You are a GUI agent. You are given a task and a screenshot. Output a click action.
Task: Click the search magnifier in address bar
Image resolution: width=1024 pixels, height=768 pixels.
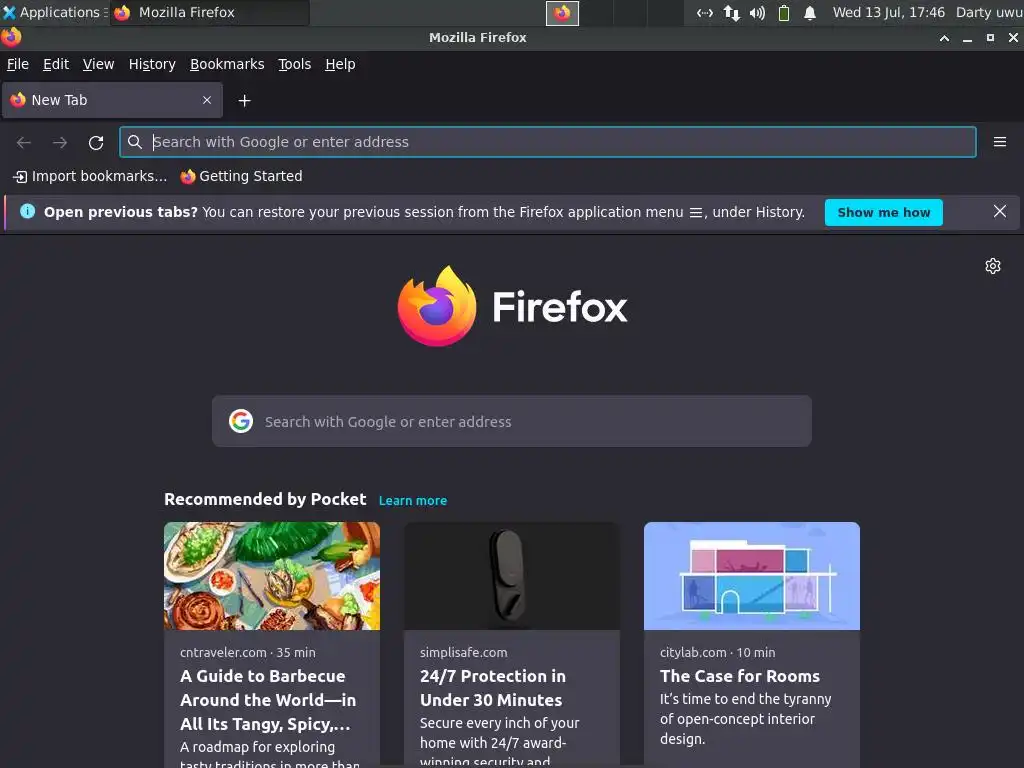click(x=135, y=142)
